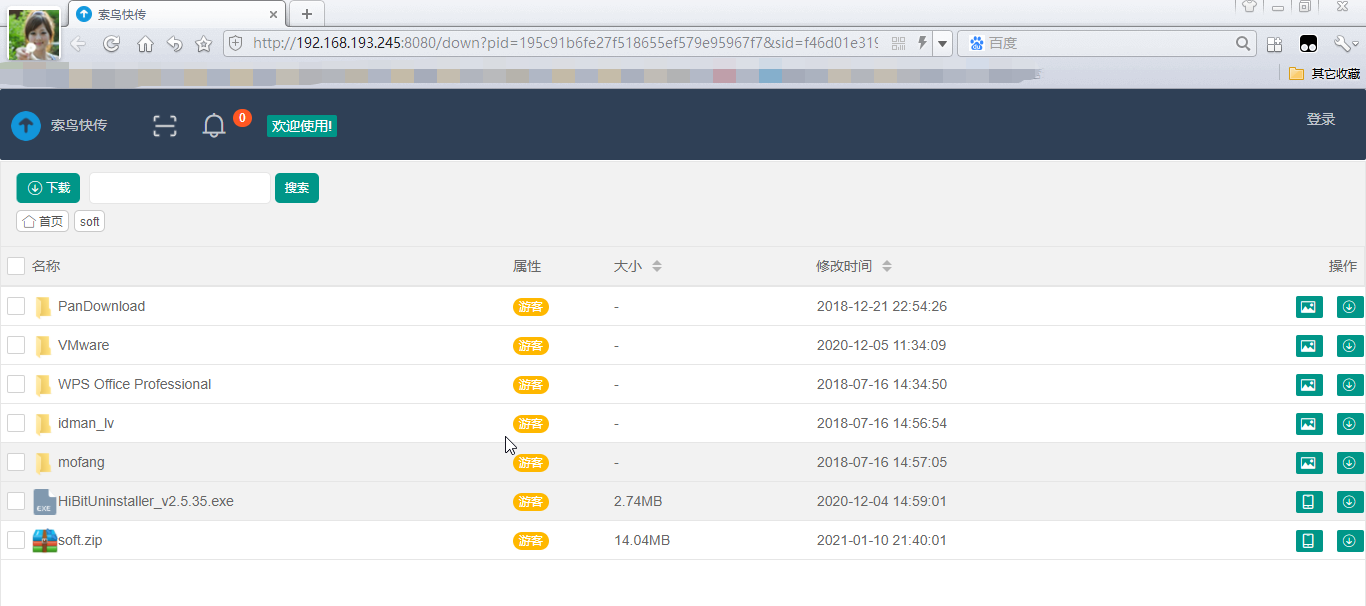The height and width of the screenshot is (606, 1366).
Task: Click the image preview icon for mofang
Action: (x=1309, y=463)
